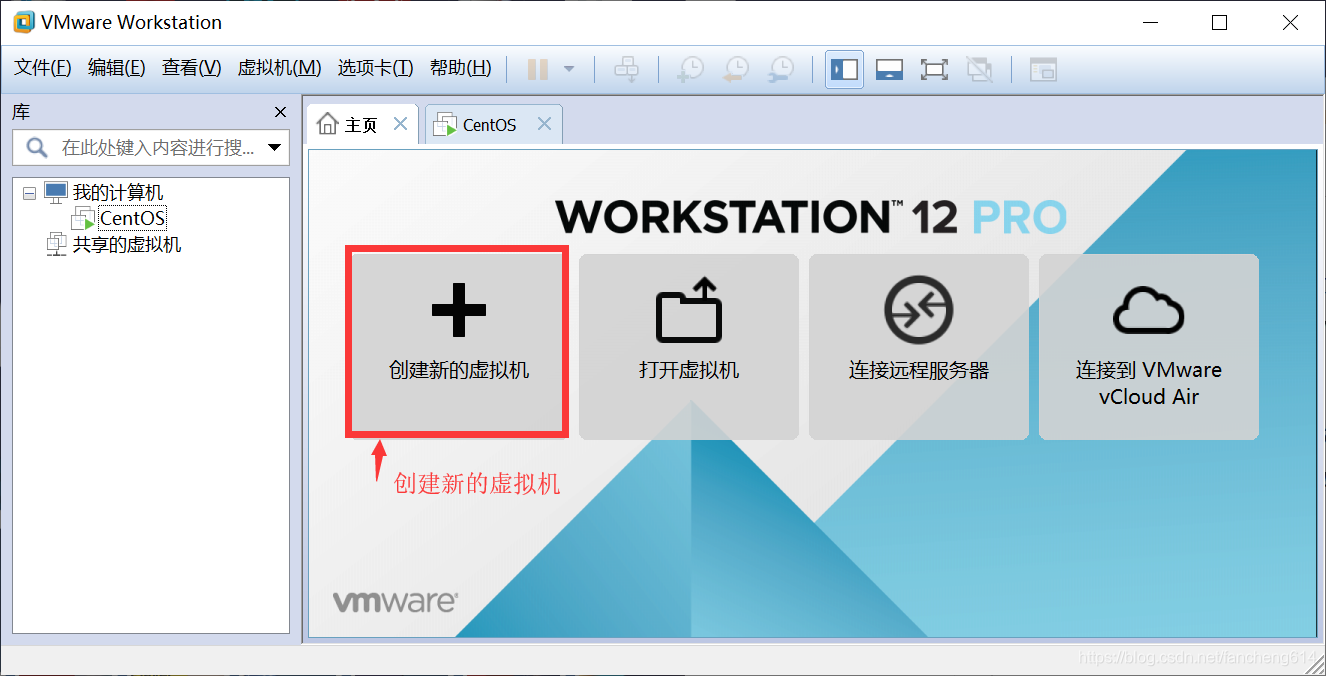Maximize the VMware Workstation window
Viewport: 1326px width, 676px height.
[1219, 22]
